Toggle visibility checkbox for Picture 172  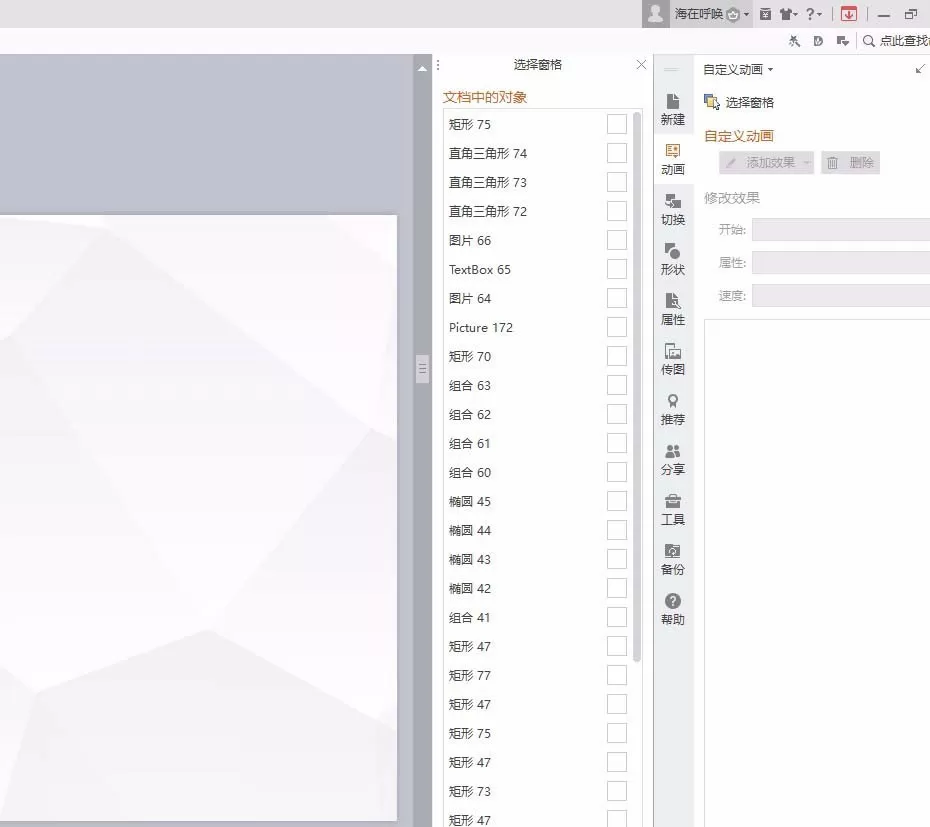[617, 327]
